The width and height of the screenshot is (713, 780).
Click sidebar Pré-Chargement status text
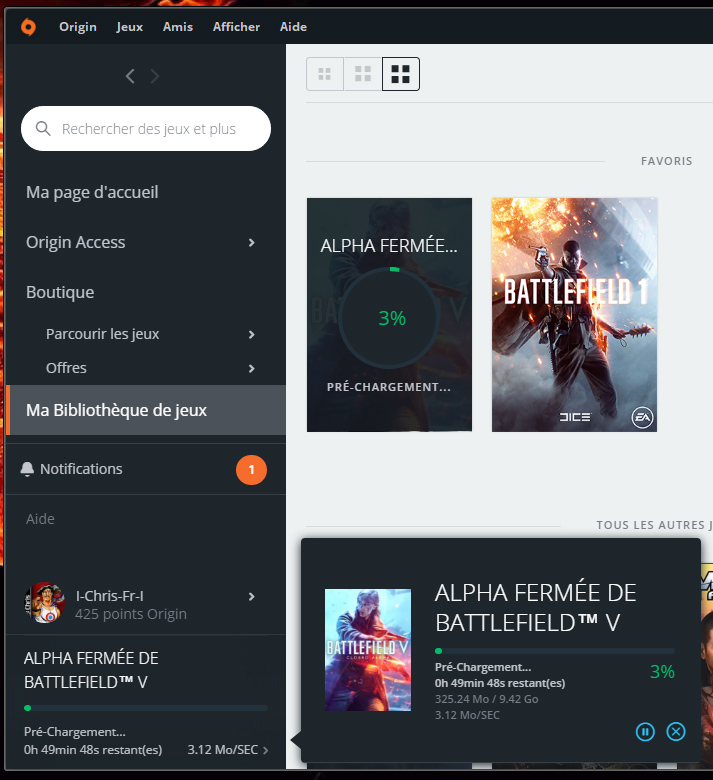75,732
